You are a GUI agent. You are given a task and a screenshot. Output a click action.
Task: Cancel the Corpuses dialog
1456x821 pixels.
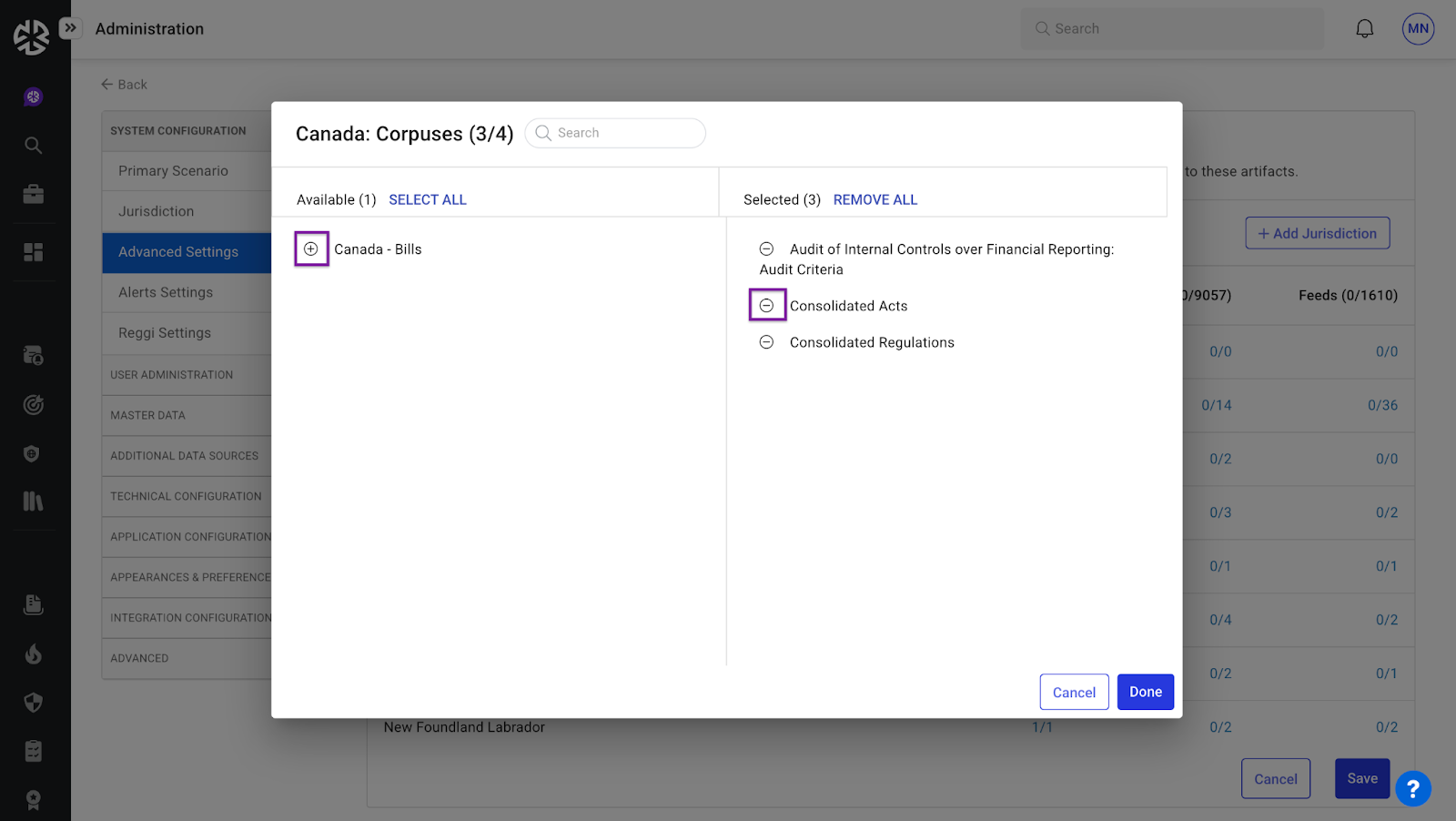[x=1074, y=692]
